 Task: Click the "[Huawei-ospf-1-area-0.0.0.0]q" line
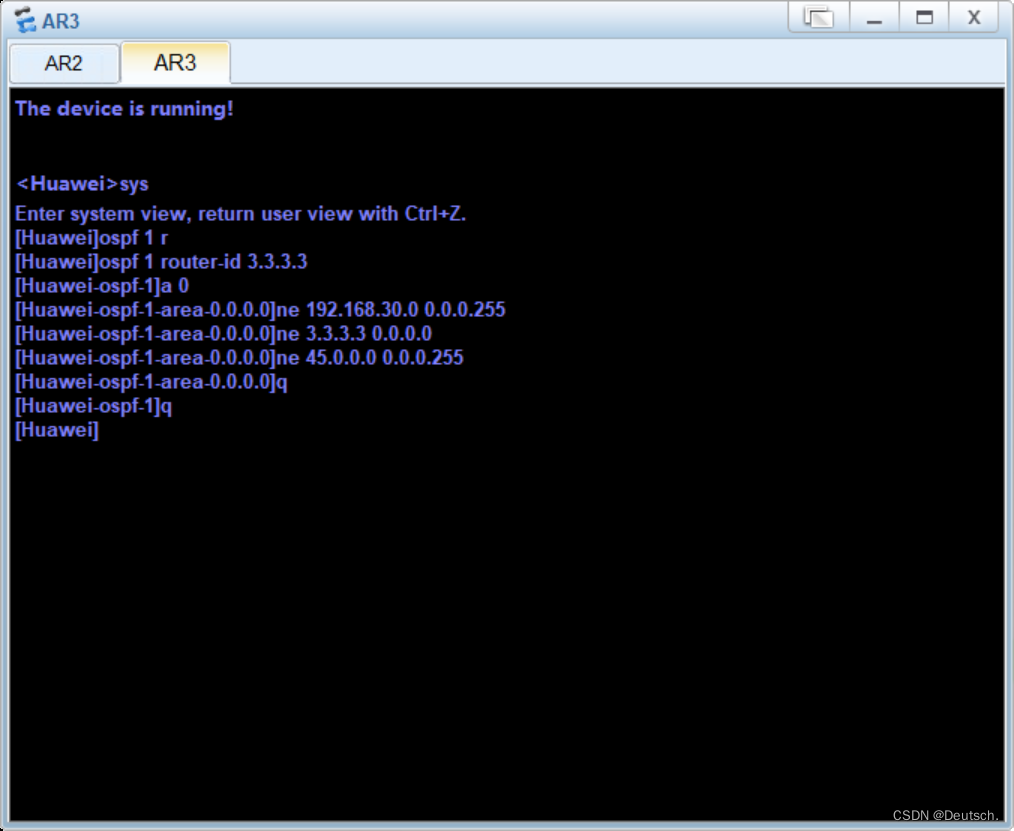point(151,382)
